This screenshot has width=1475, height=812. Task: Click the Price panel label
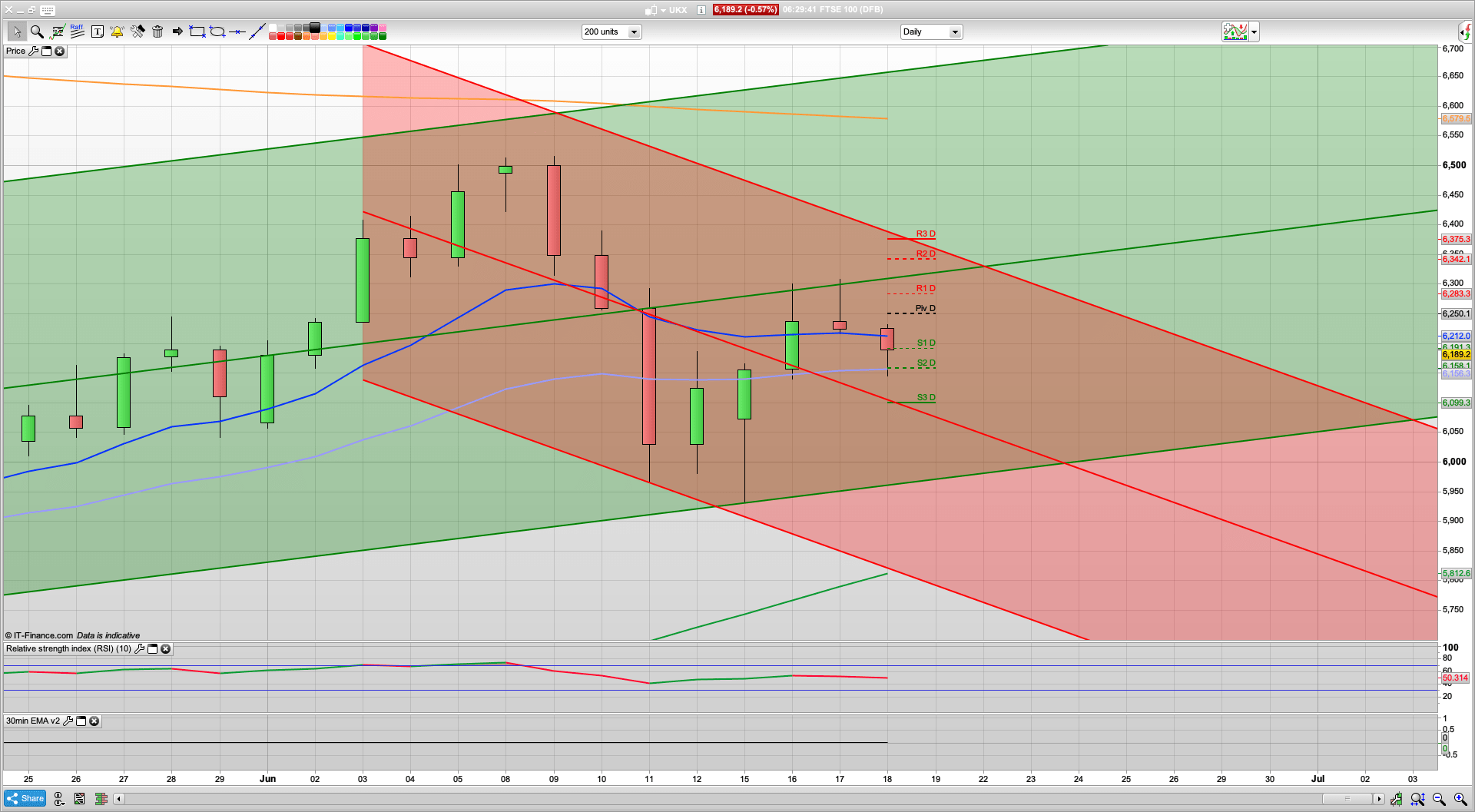tap(15, 51)
